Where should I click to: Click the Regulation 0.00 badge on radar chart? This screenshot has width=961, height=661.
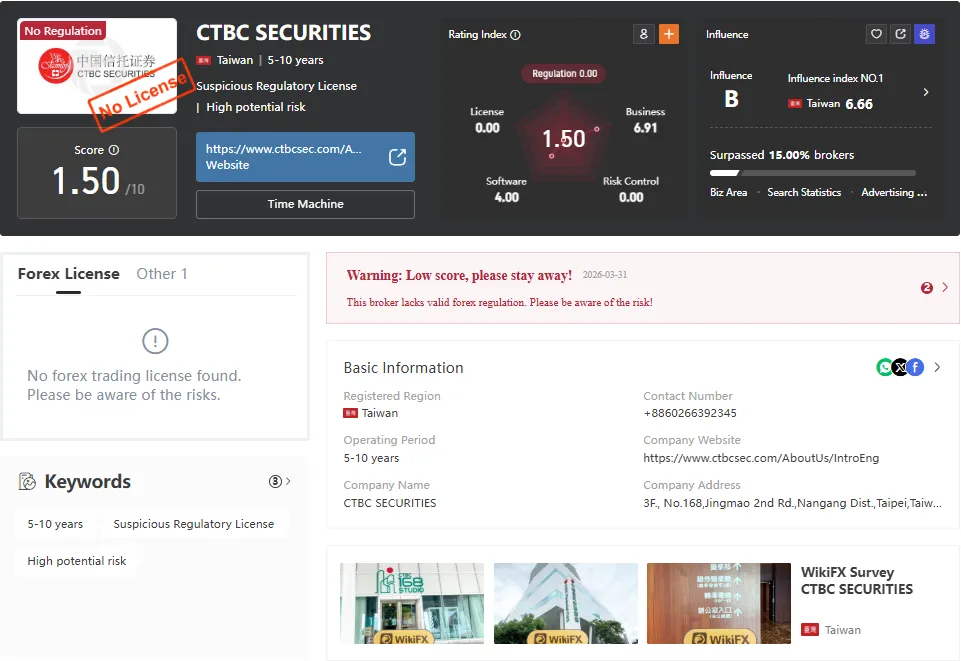(x=564, y=74)
